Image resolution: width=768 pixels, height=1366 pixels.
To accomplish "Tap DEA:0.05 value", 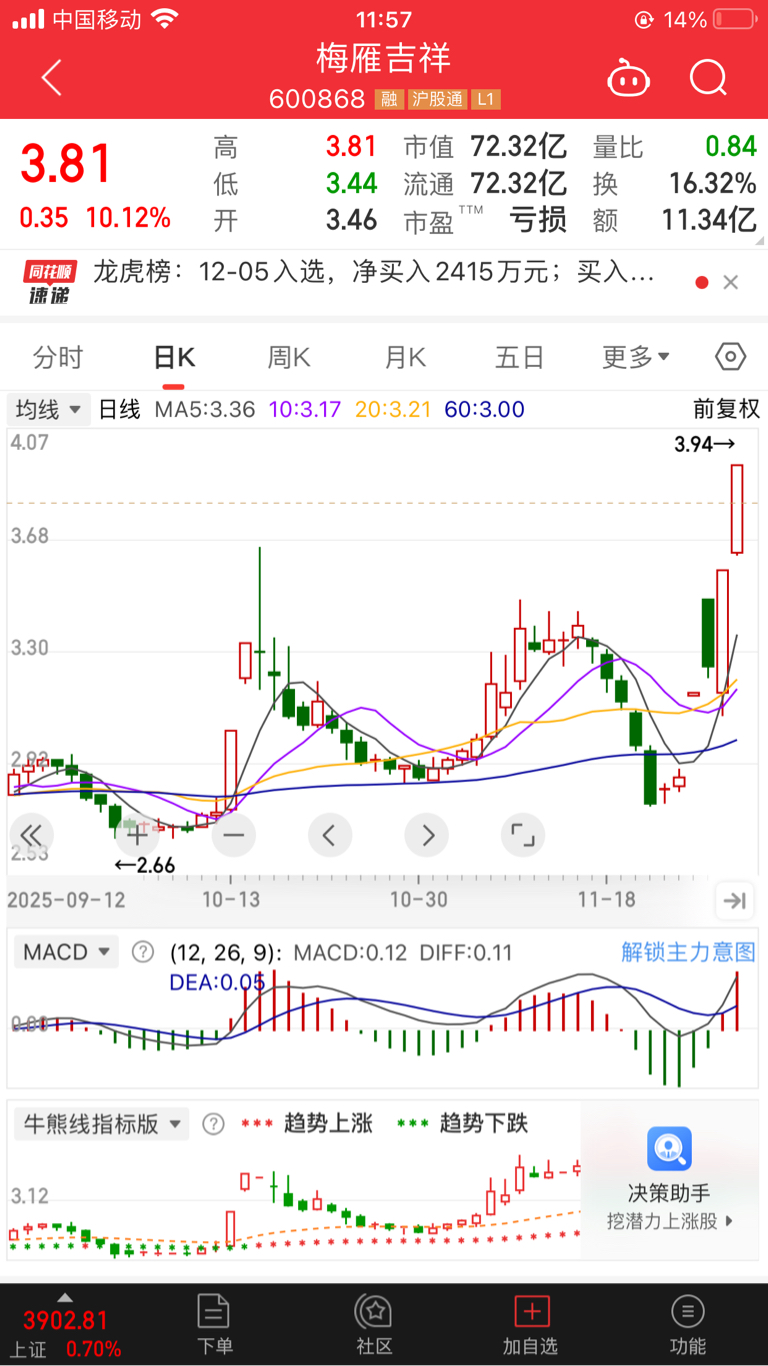I will coord(217,982).
